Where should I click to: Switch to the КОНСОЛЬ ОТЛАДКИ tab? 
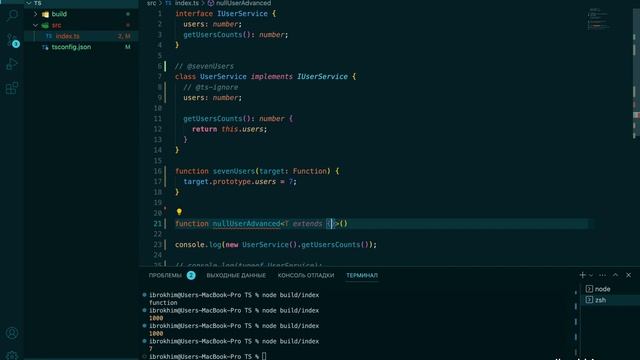pos(306,276)
